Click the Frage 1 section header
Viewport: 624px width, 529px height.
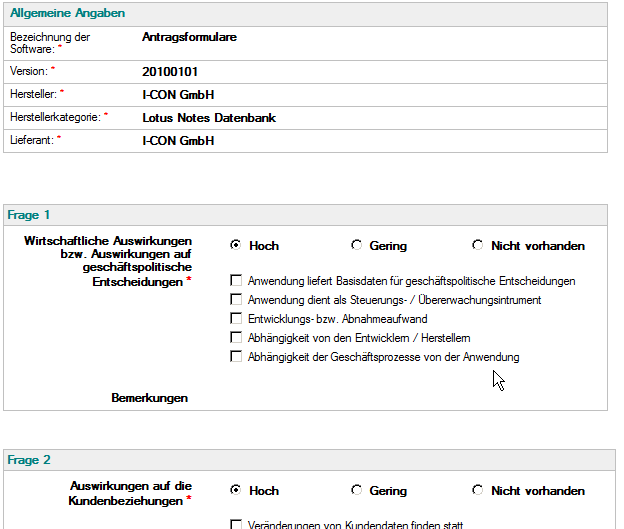click(305, 215)
